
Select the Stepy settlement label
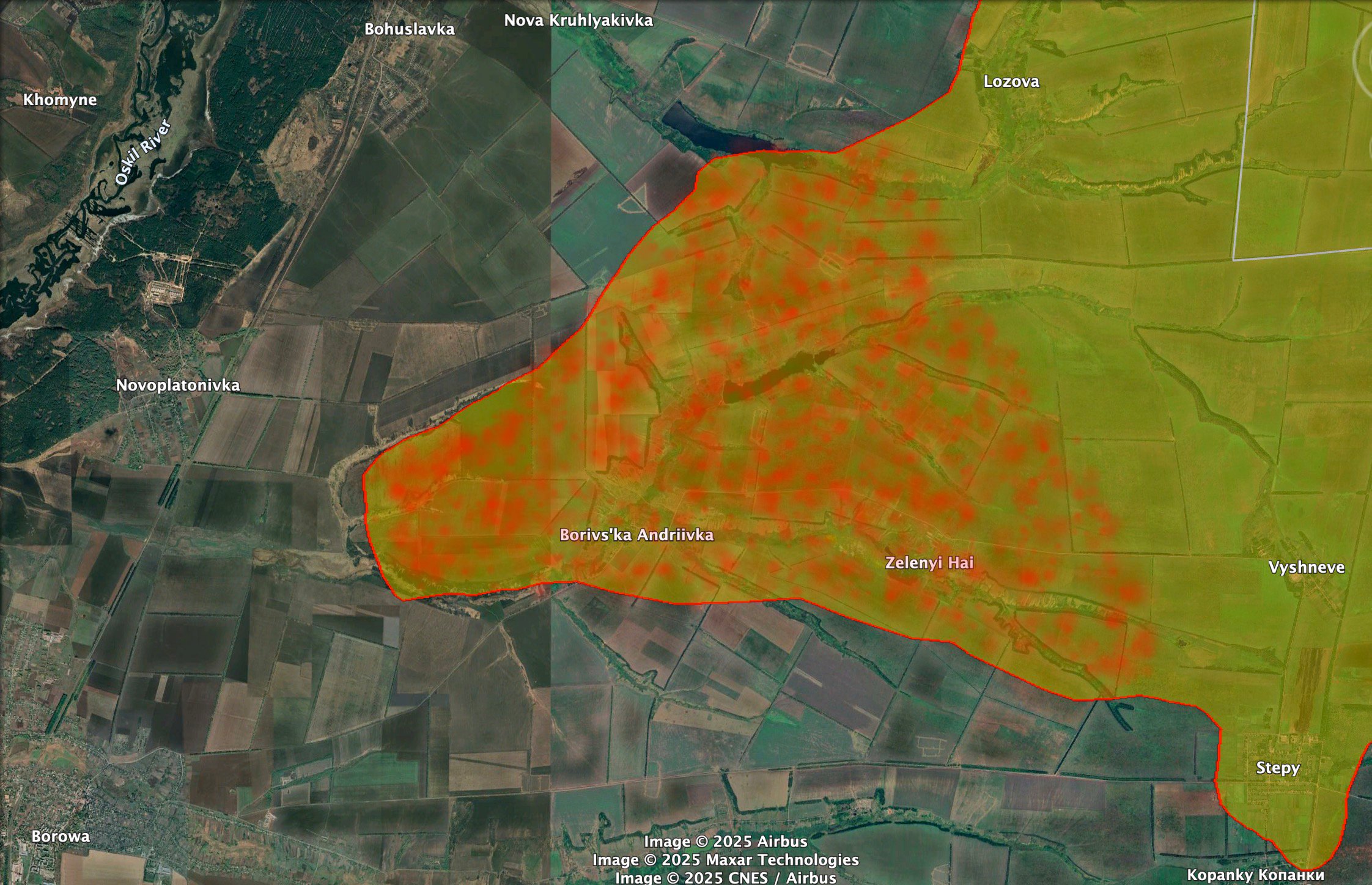pyautogui.click(x=1277, y=768)
